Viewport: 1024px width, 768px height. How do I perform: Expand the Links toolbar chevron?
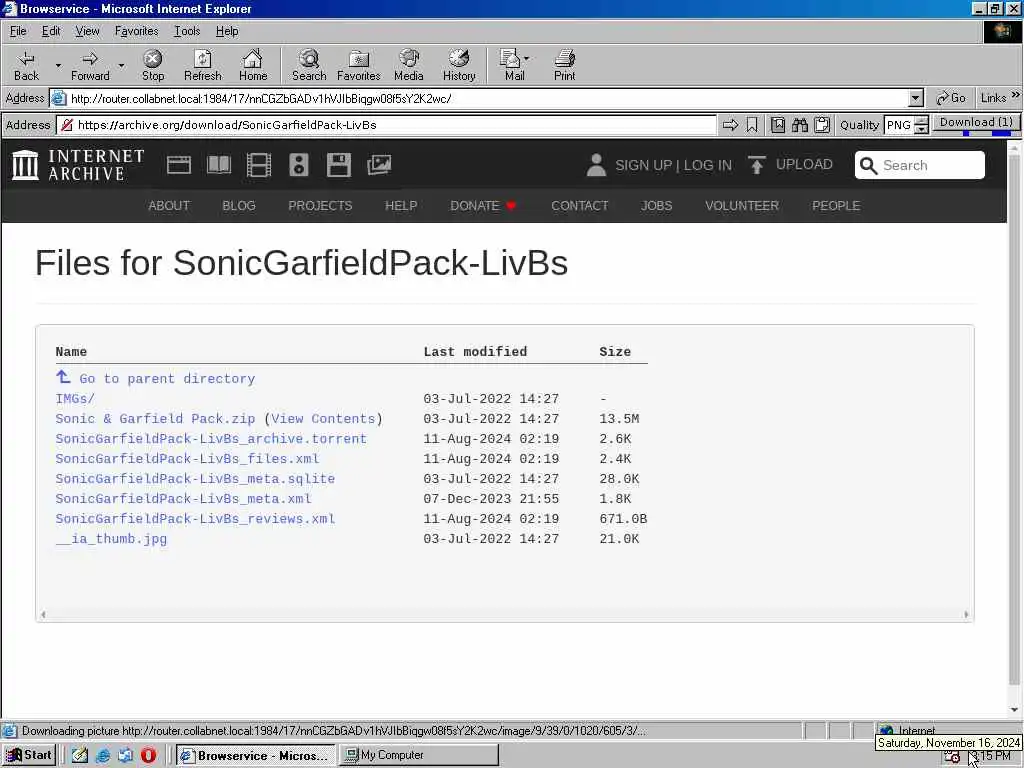click(1016, 95)
